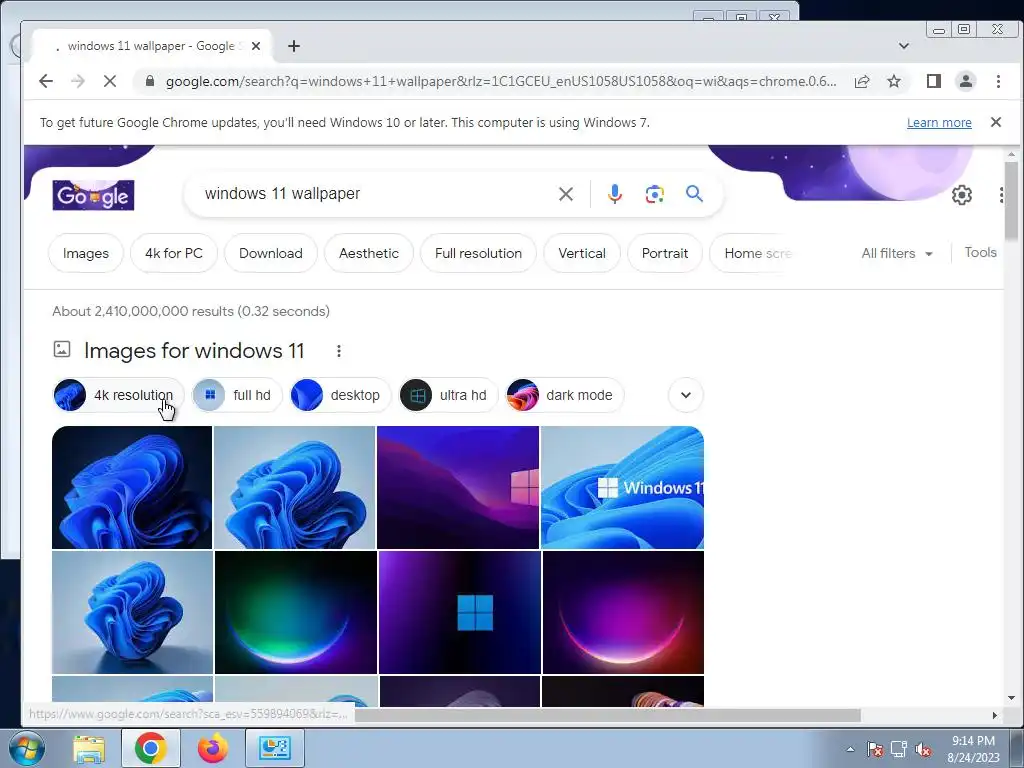Share this page via address bar icon
The height and width of the screenshot is (768, 1024).
862,81
